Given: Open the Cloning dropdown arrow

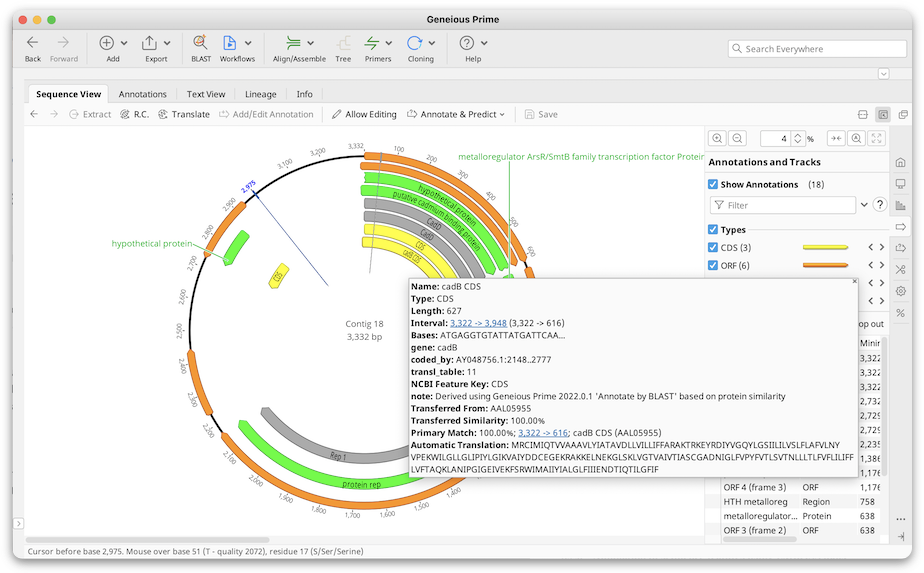Looking at the screenshot, I should click(431, 43).
